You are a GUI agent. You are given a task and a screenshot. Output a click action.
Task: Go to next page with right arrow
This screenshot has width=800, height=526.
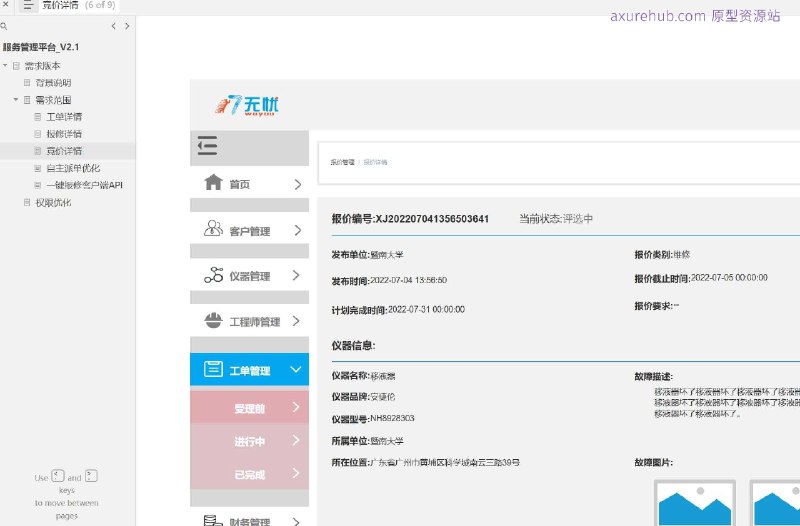click(127, 26)
